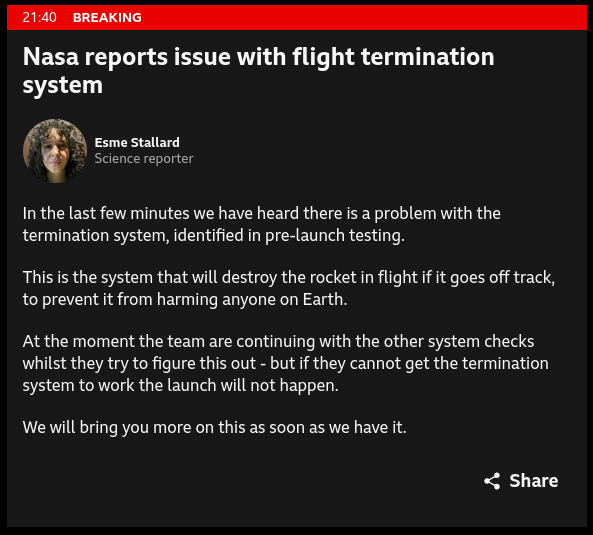The height and width of the screenshot is (535, 593).
Task: Select the BREAKING label
Action: pyautogui.click(x=107, y=17)
